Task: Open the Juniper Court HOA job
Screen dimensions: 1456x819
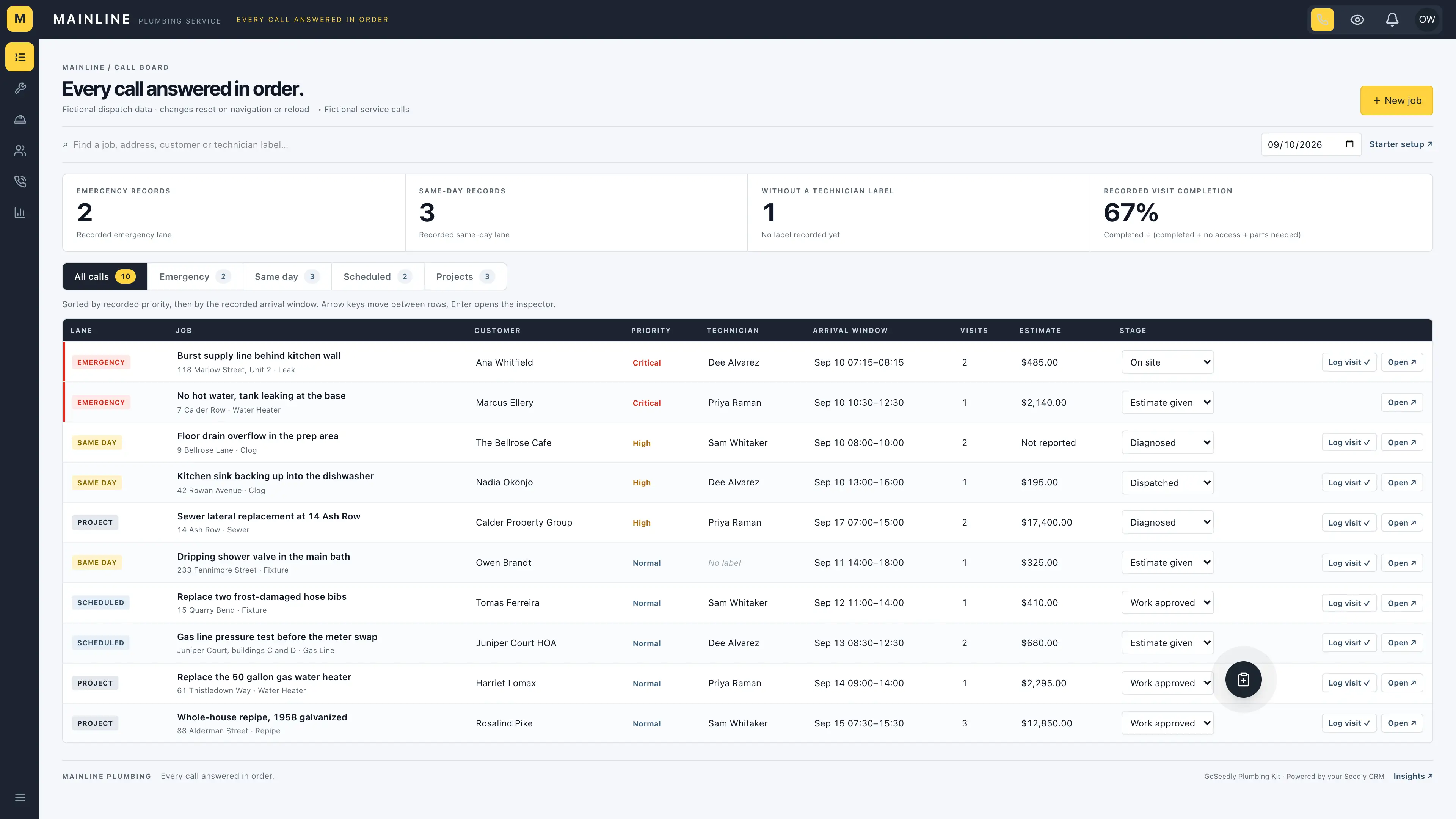Action: tap(1401, 643)
